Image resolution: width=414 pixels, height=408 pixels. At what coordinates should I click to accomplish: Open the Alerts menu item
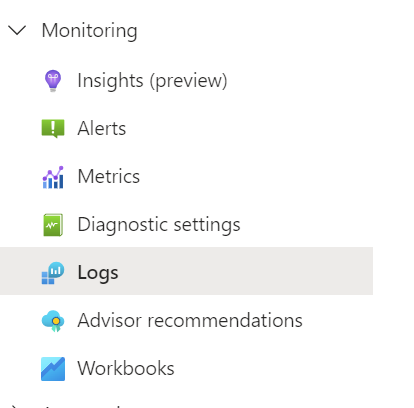coord(102,128)
